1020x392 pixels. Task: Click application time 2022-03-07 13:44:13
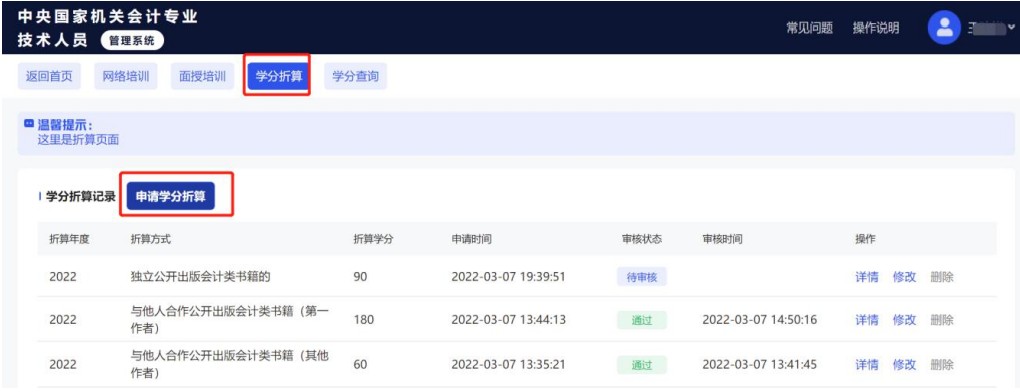508,320
